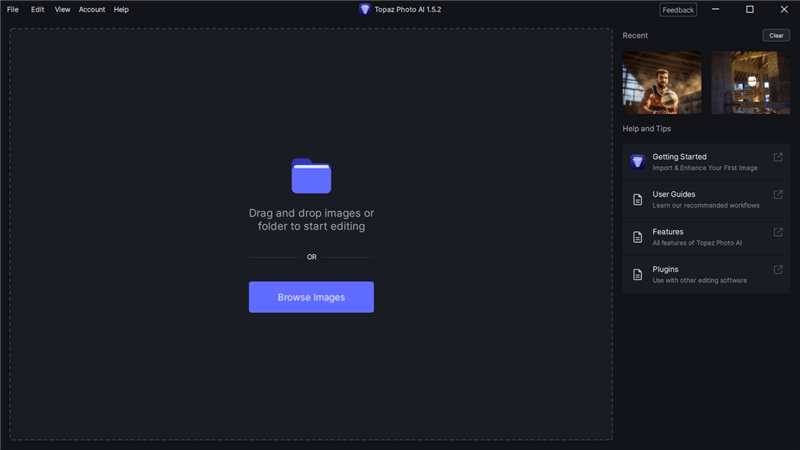The height and width of the screenshot is (450, 800).
Task: Minimize the Topaz Photo AI window
Action: 715,9
